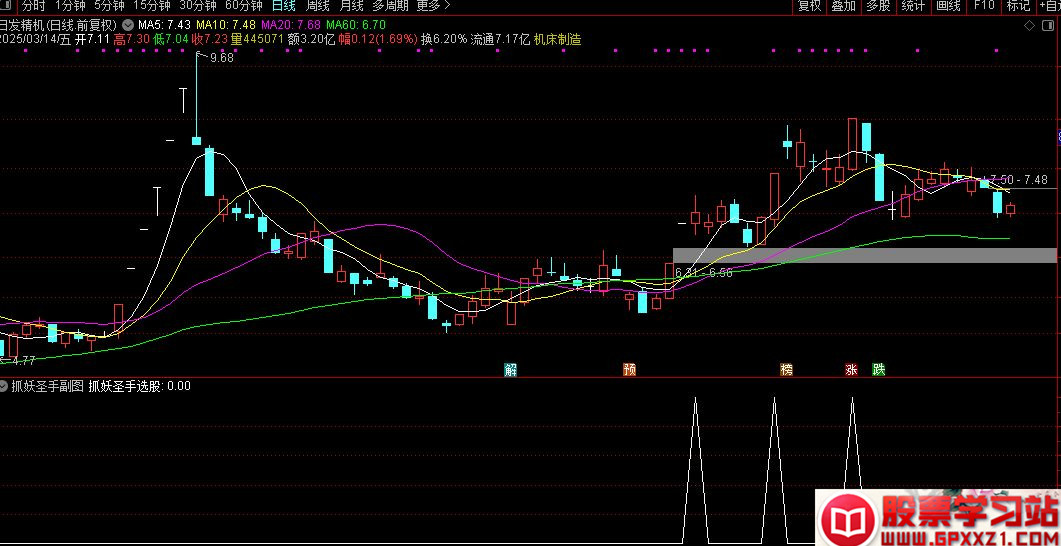
Task: Click the 量445071 volume value
Action: (x=256, y=39)
